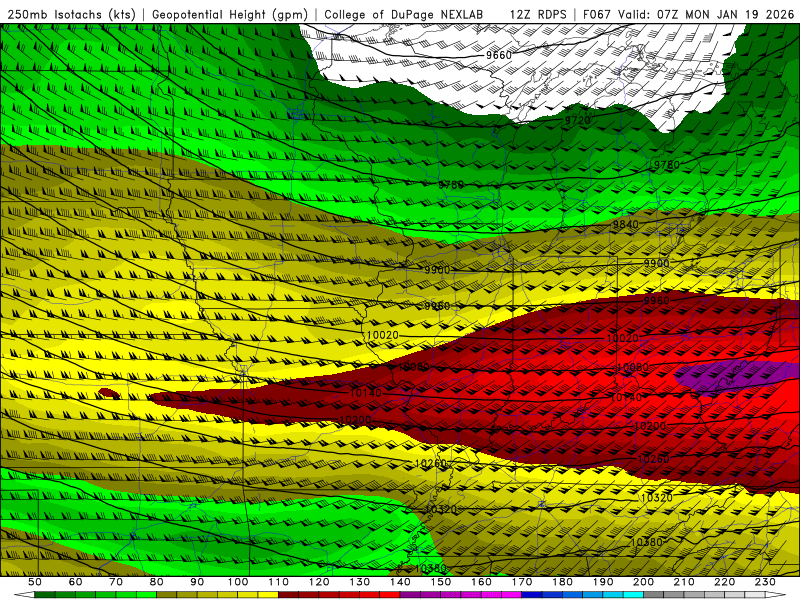
Task: Click the 160 value on the colorbar
Action: point(482,582)
